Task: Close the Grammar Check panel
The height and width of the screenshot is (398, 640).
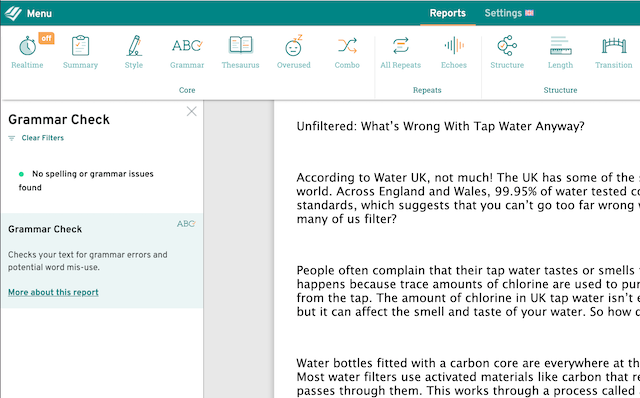Action: click(x=191, y=111)
